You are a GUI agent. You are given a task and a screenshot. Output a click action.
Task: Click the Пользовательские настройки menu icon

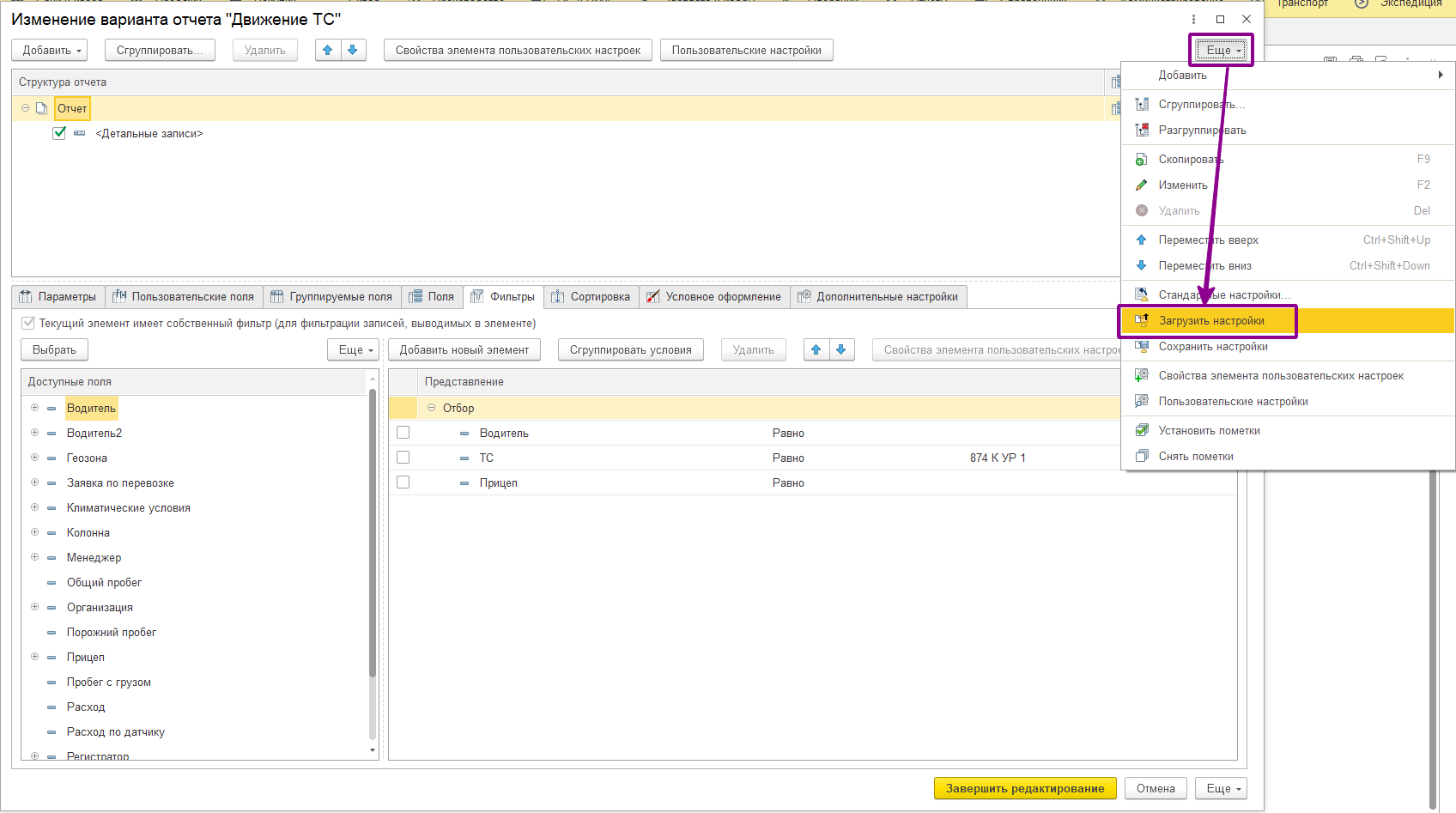pyautogui.click(x=1142, y=401)
